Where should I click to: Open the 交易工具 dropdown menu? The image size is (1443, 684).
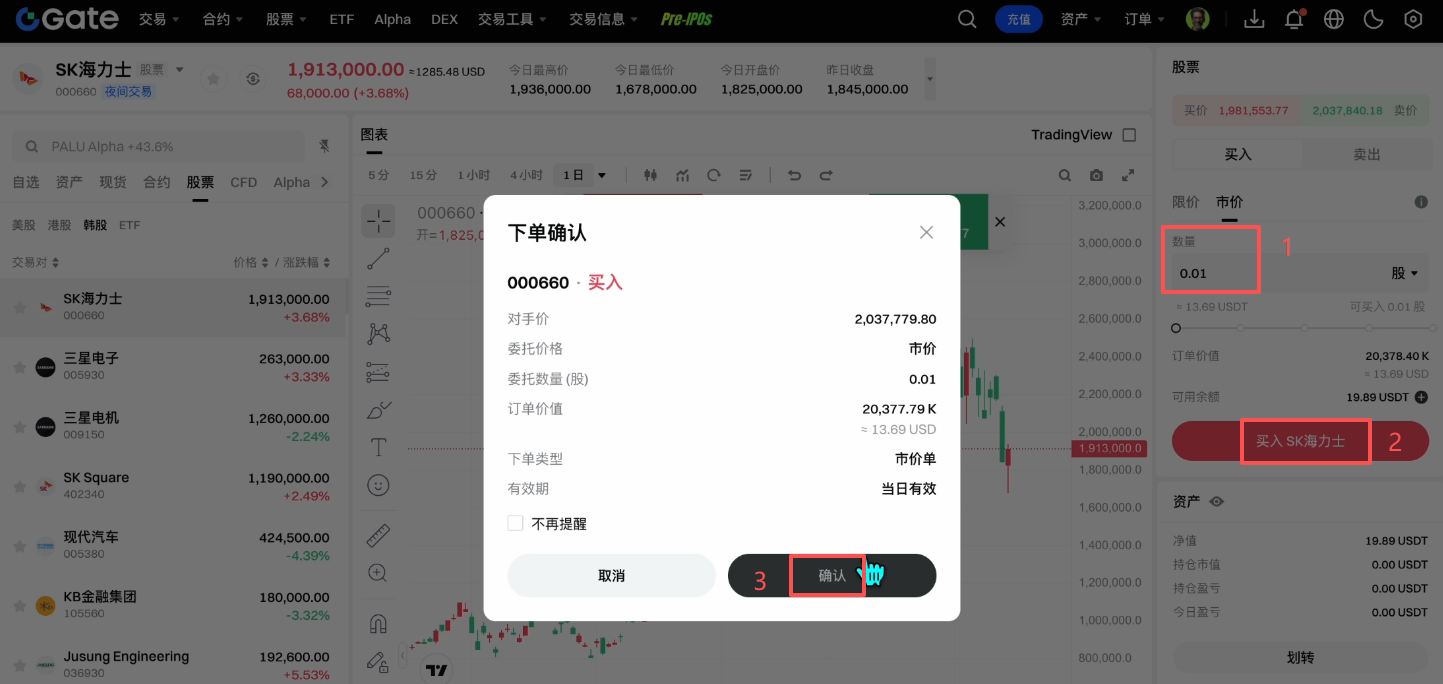click(512, 19)
